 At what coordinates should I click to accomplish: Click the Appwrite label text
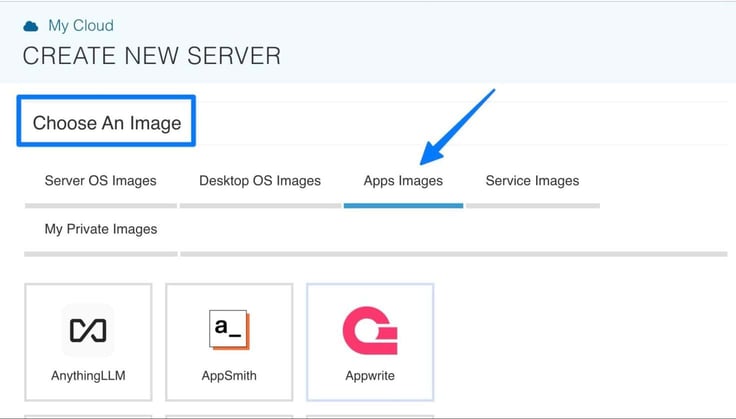click(370, 376)
